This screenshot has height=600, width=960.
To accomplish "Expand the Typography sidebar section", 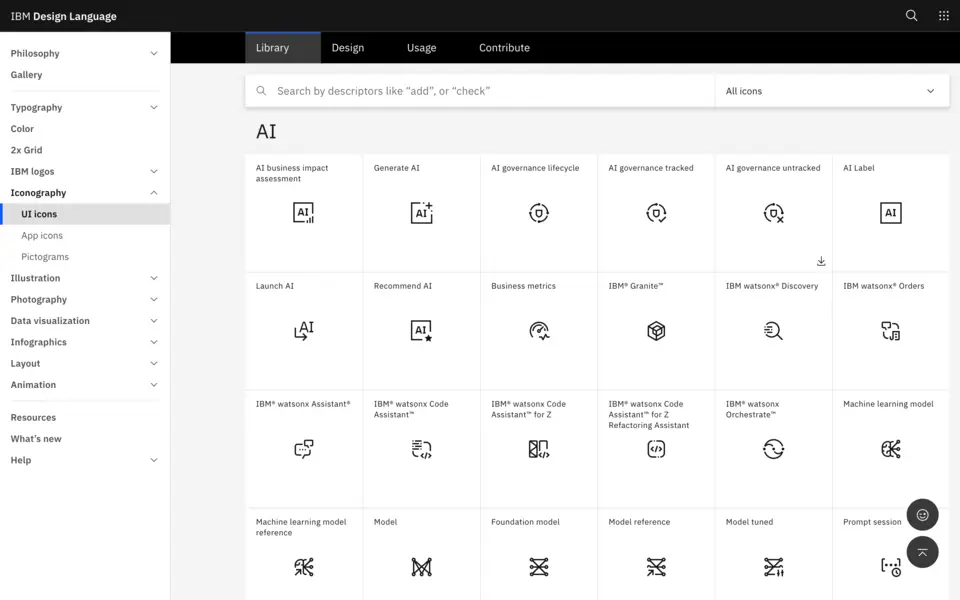I will click(x=84, y=107).
